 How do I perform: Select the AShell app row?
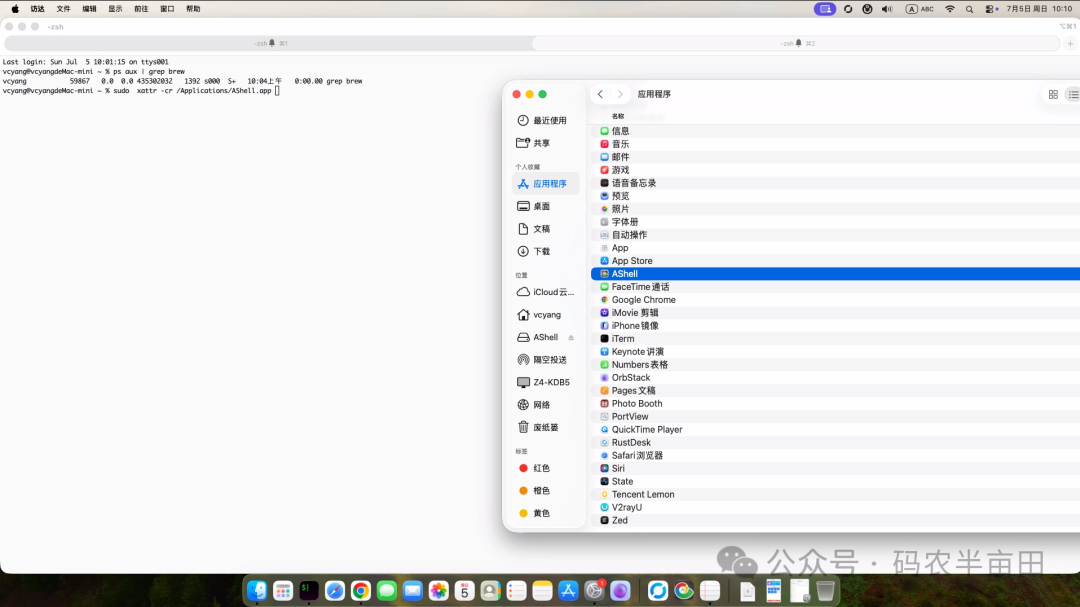point(835,274)
